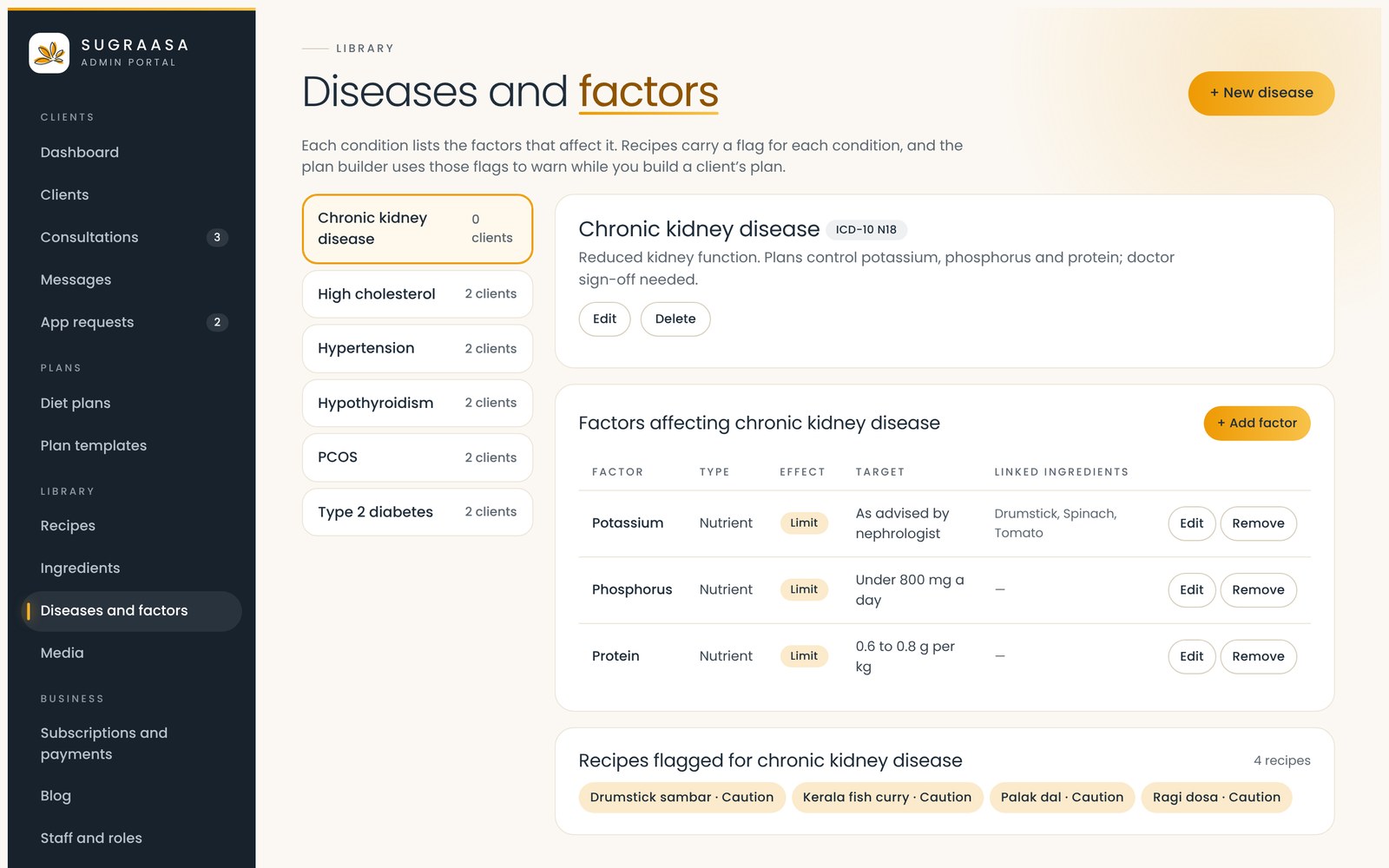This screenshot has width=1389, height=868.
Task: Select PCOS in disease list
Action: [x=417, y=457]
